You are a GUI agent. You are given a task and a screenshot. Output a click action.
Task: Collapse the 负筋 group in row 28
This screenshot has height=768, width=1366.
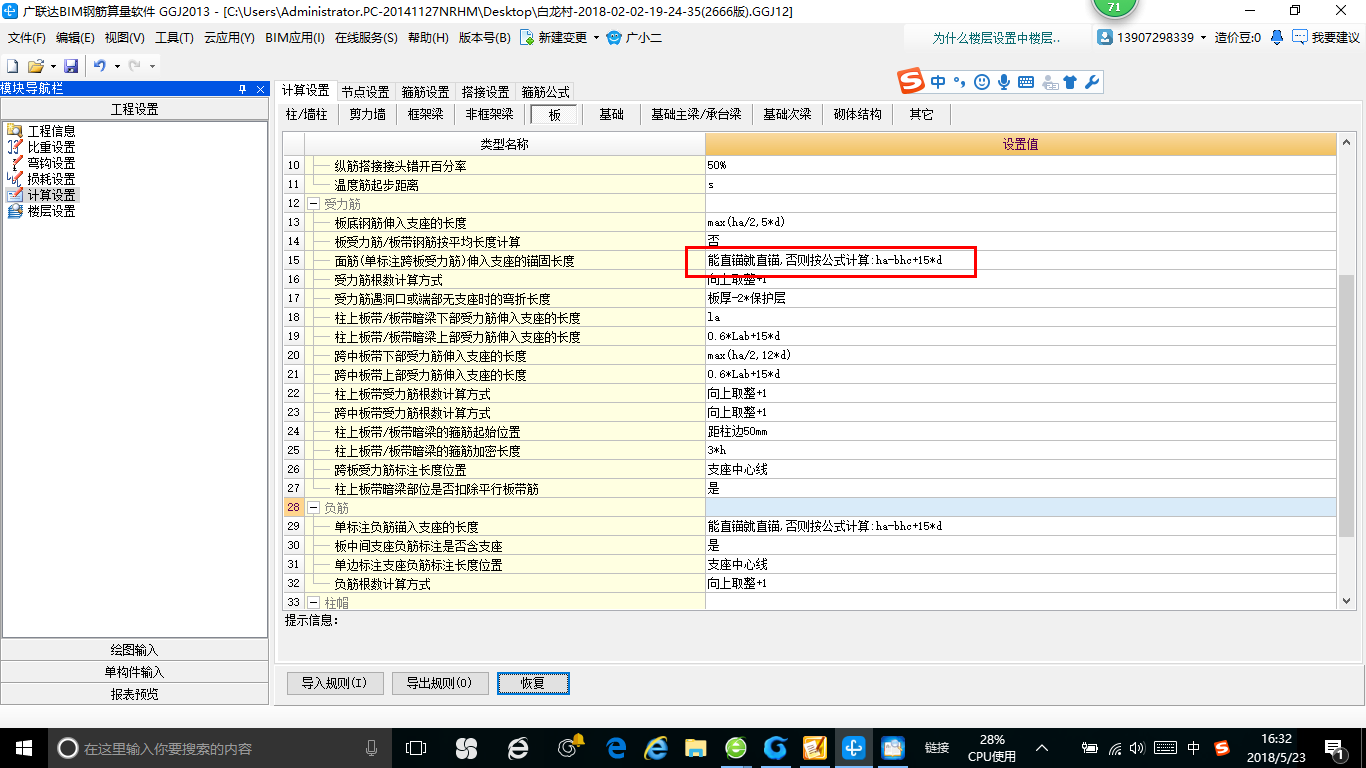click(313, 508)
